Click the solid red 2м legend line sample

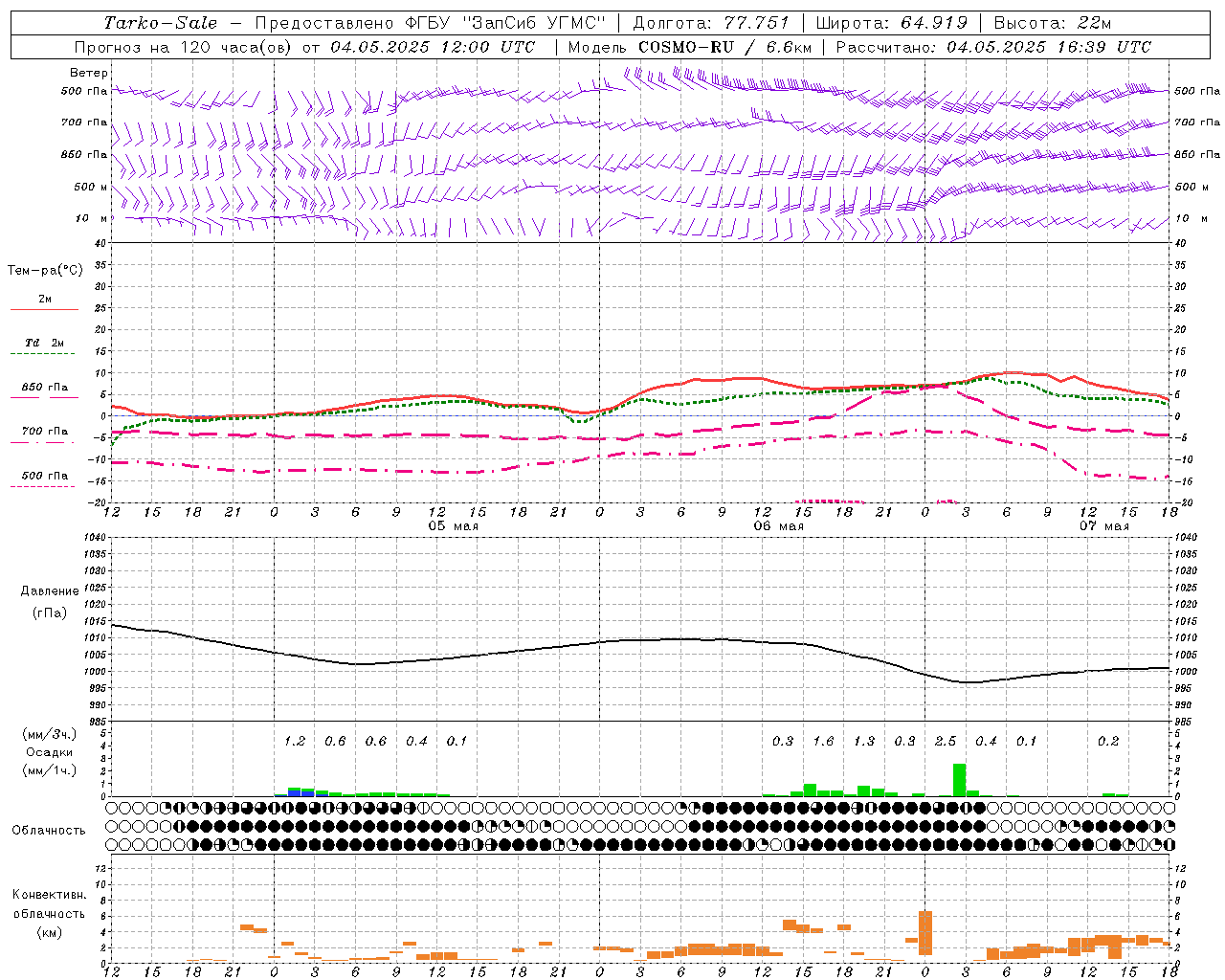pos(45,310)
